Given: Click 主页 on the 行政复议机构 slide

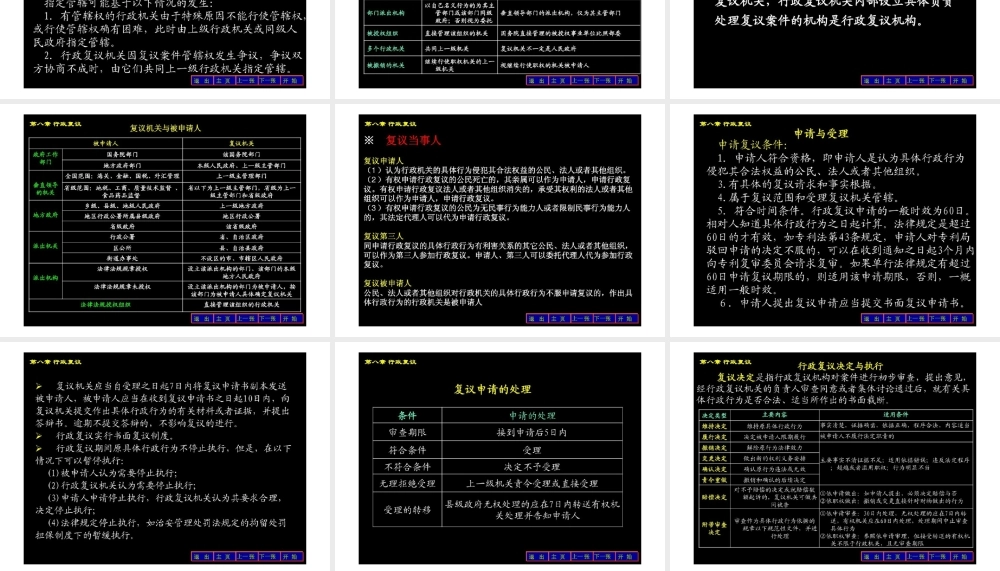Looking at the screenshot, I should [893, 80].
